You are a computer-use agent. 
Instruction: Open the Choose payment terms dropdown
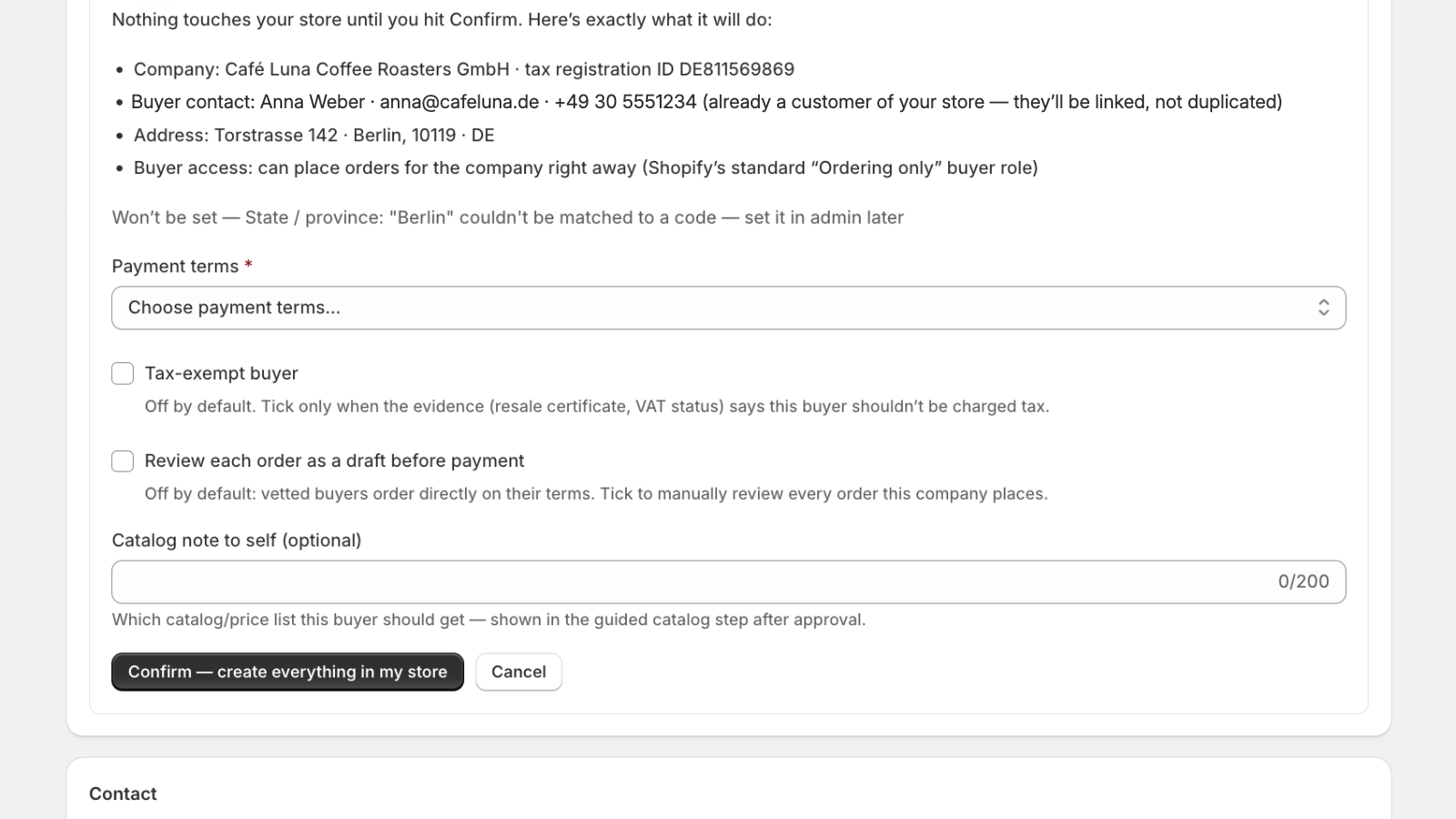pyautogui.click(x=728, y=308)
